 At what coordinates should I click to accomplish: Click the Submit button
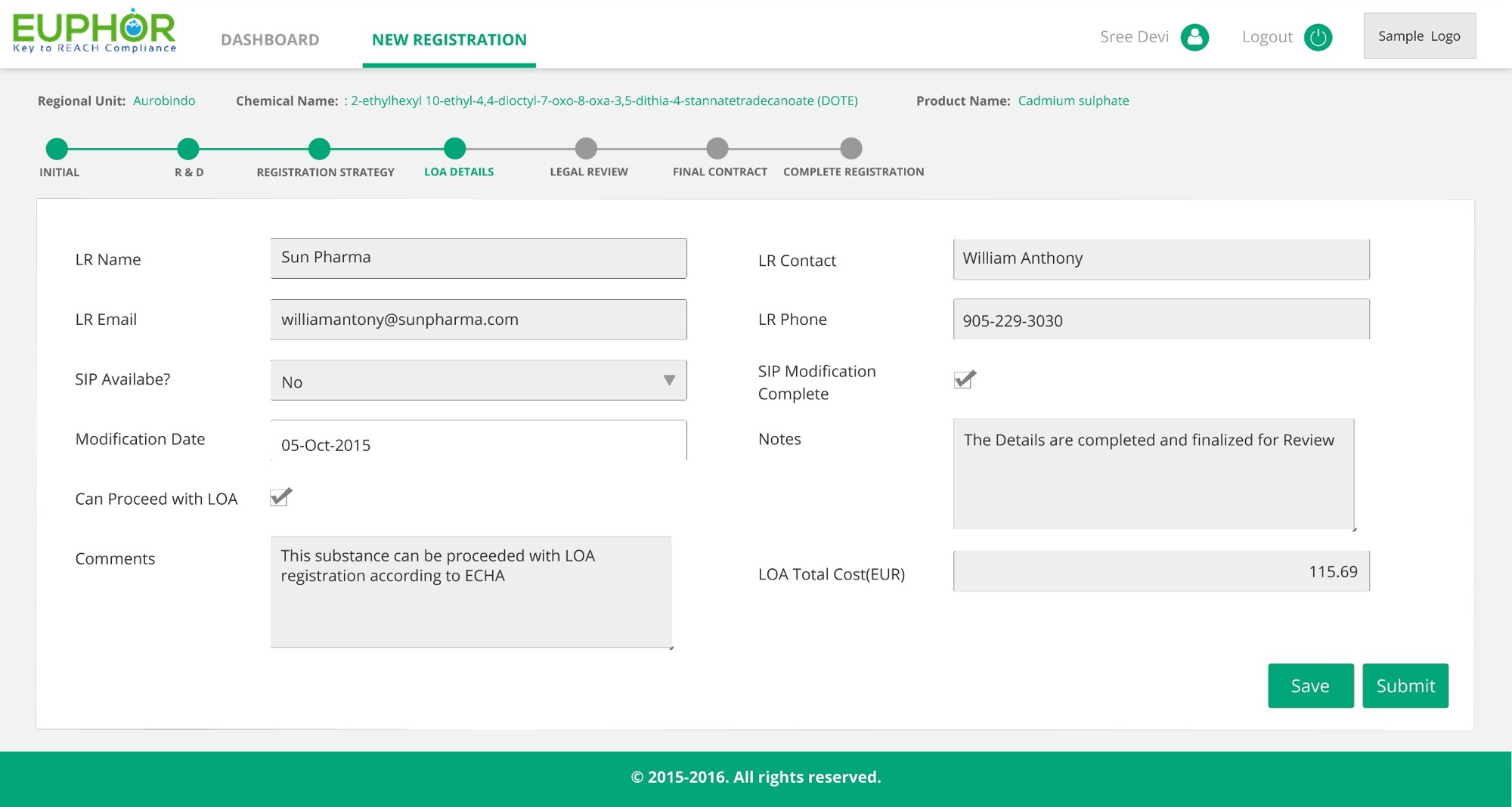1405,685
